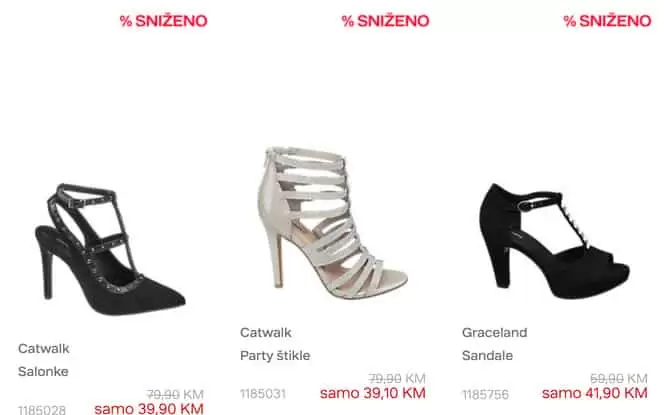This screenshot has height=415, width=664.
Task: Click article number 1185028
Action: (42, 410)
